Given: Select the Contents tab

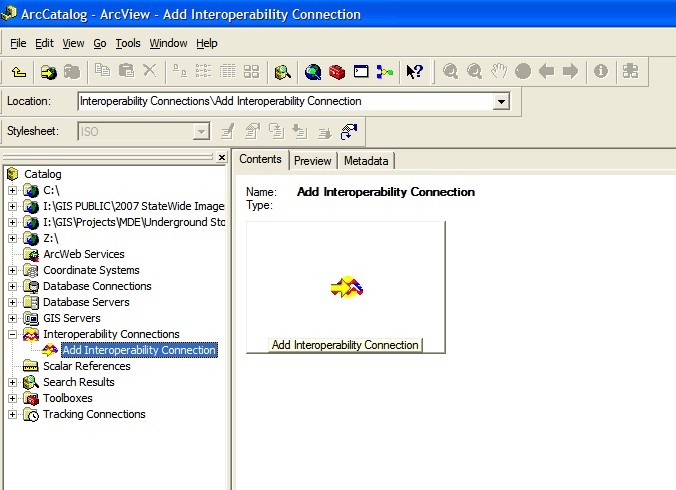Looking at the screenshot, I should pyautogui.click(x=260, y=159).
